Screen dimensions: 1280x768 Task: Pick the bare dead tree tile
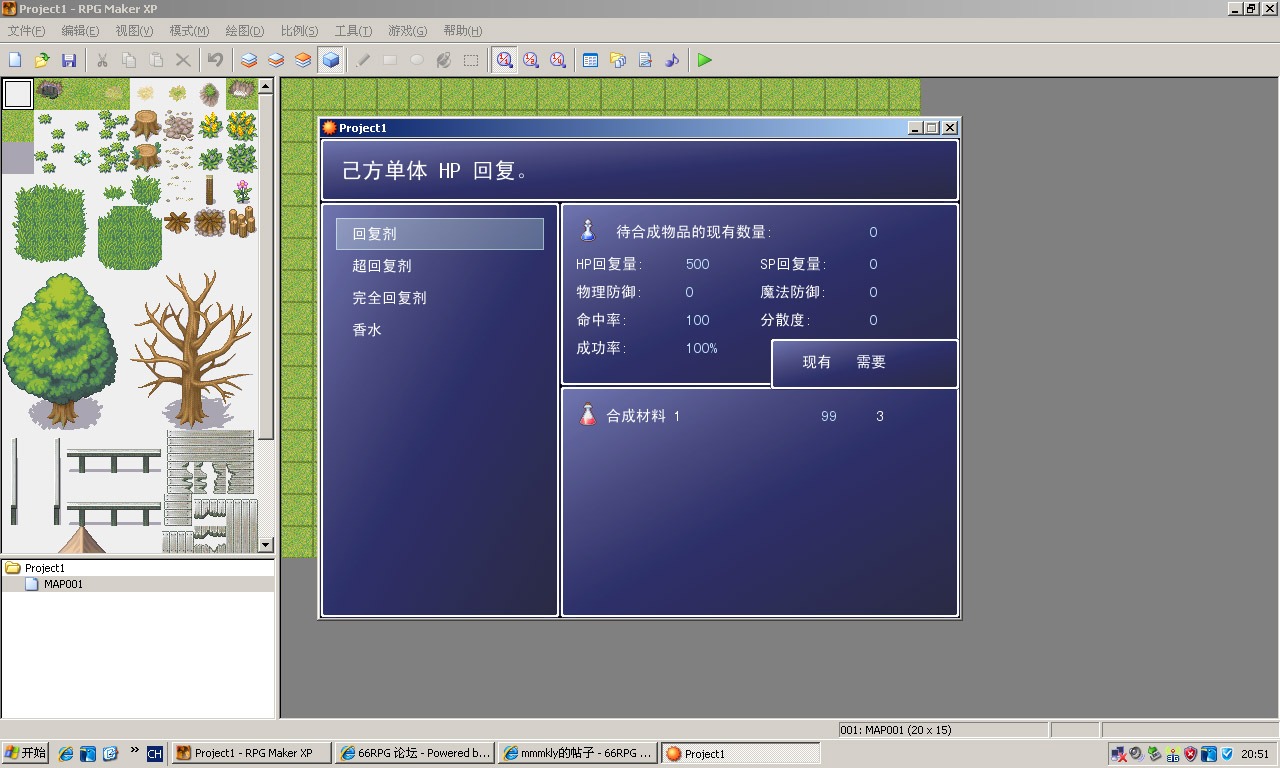tap(191, 350)
